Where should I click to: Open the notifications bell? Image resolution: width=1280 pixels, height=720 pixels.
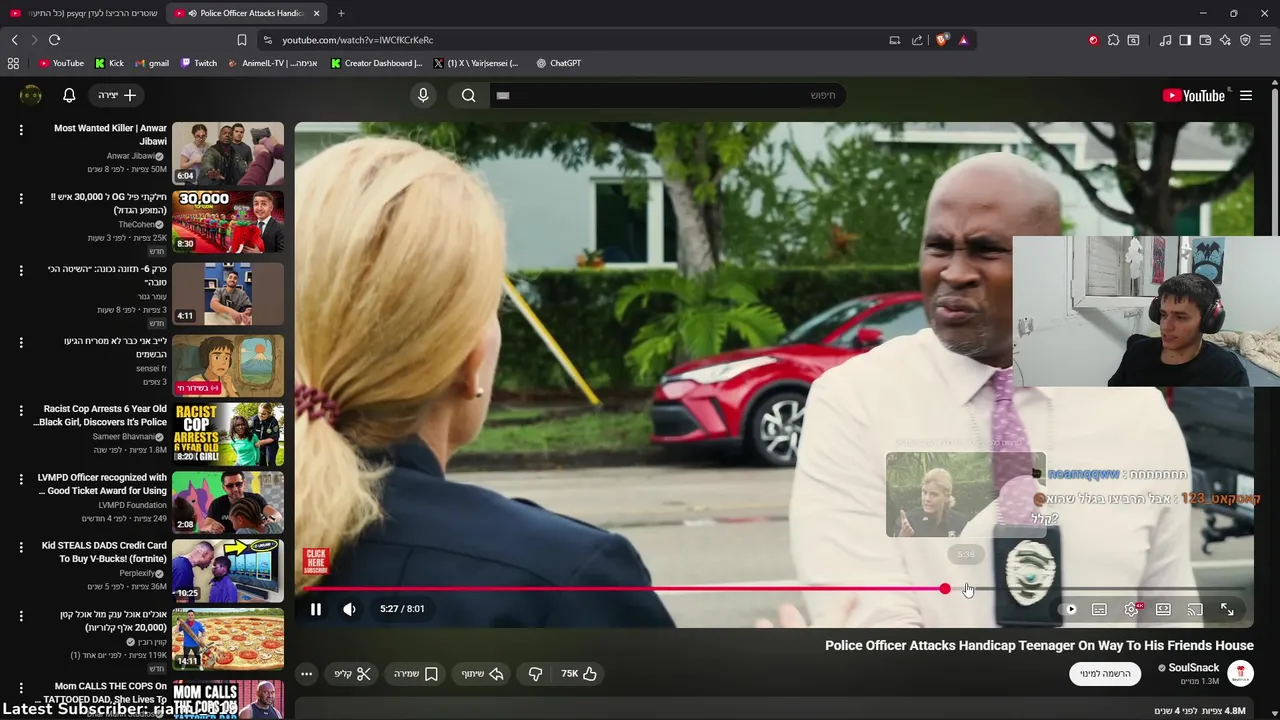tap(69, 95)
